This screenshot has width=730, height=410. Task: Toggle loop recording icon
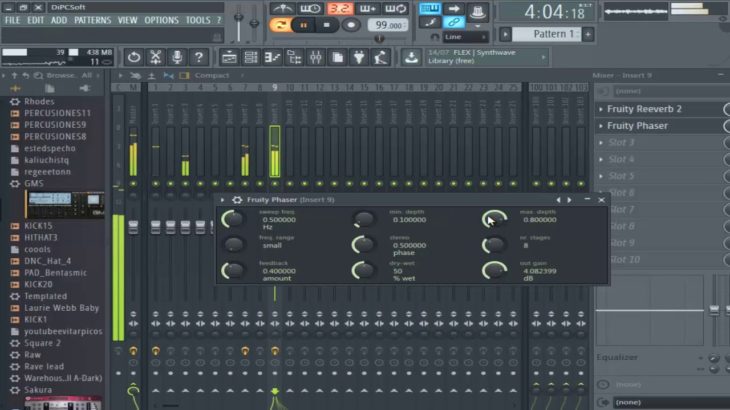tap(395, 8)
